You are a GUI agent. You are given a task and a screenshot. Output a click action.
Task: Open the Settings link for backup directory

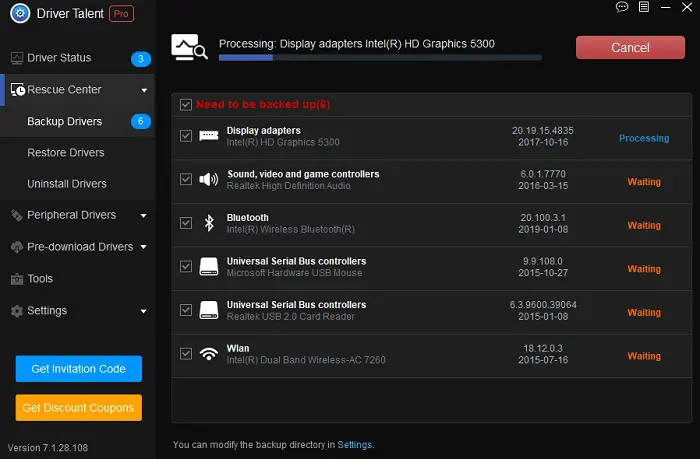pos(354,445)
